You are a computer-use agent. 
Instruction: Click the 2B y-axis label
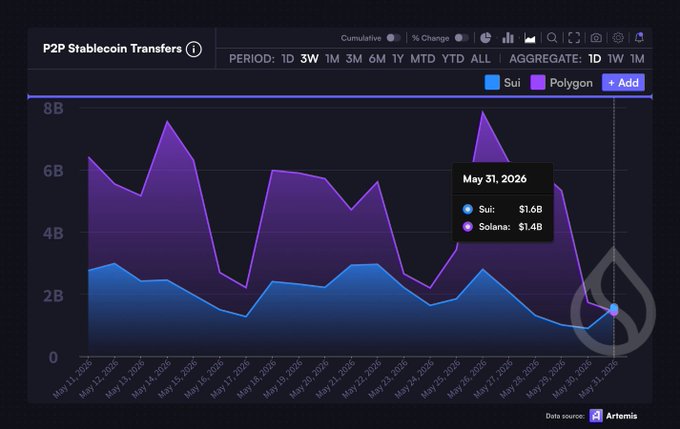[x=53, y=296]
